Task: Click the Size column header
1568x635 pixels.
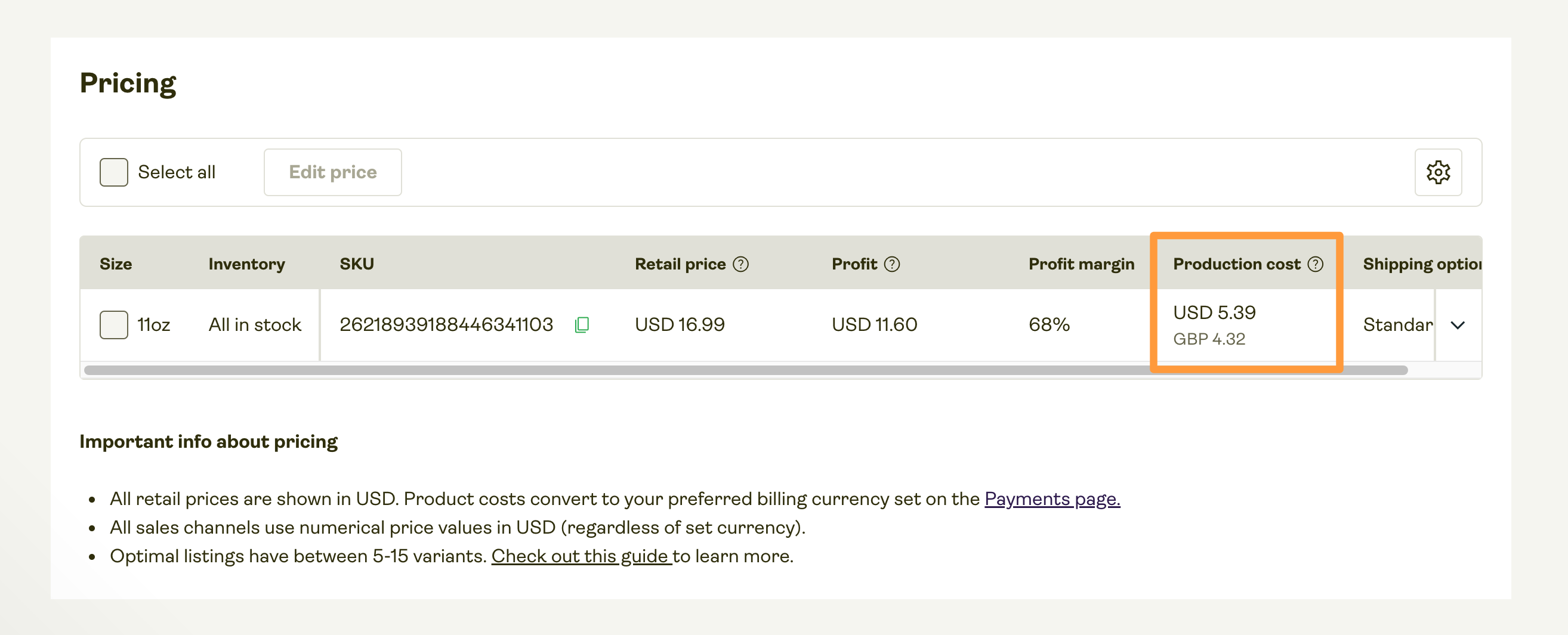Action: (x=116, y=264)
